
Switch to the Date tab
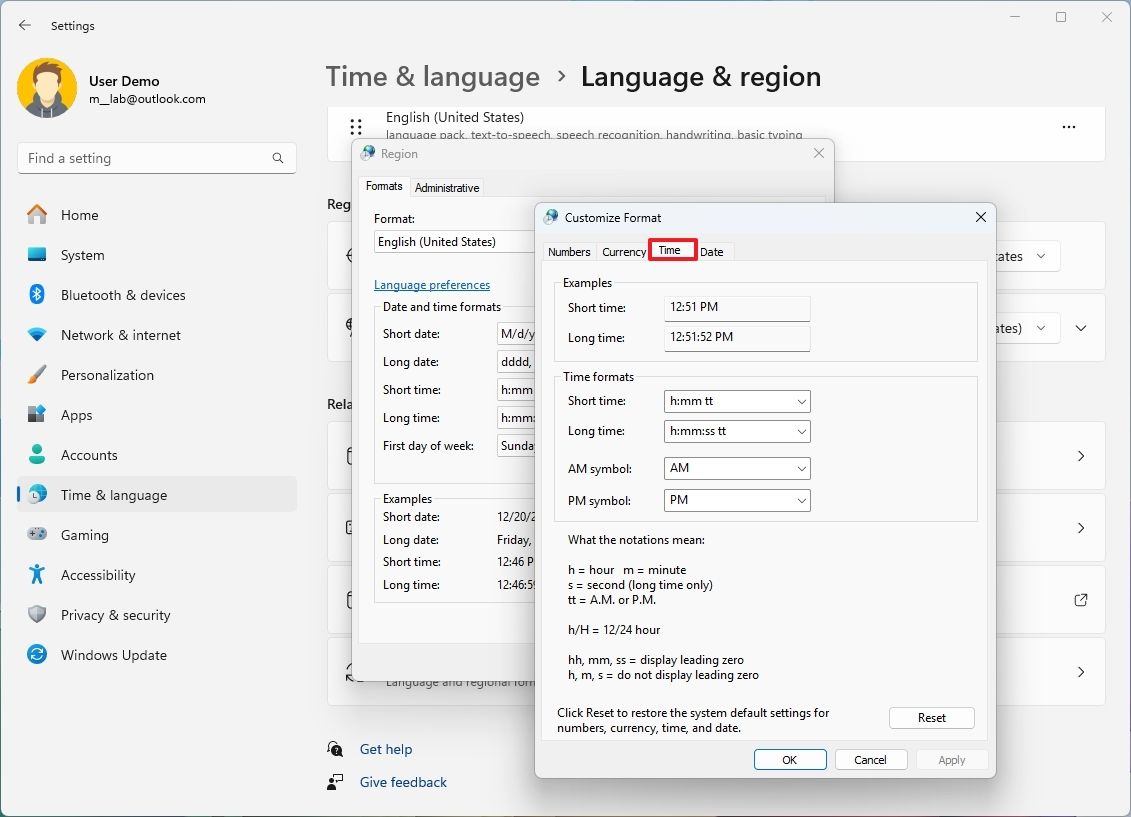[712, 251]
